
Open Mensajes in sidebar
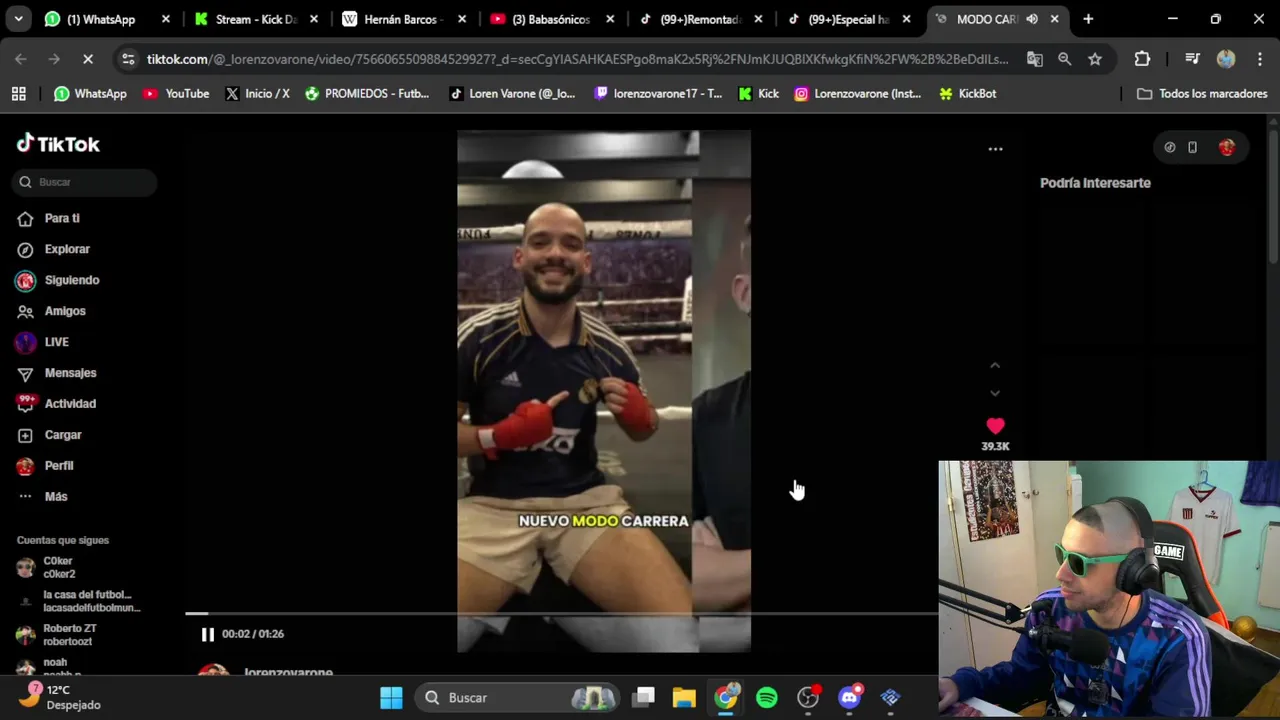56,373
